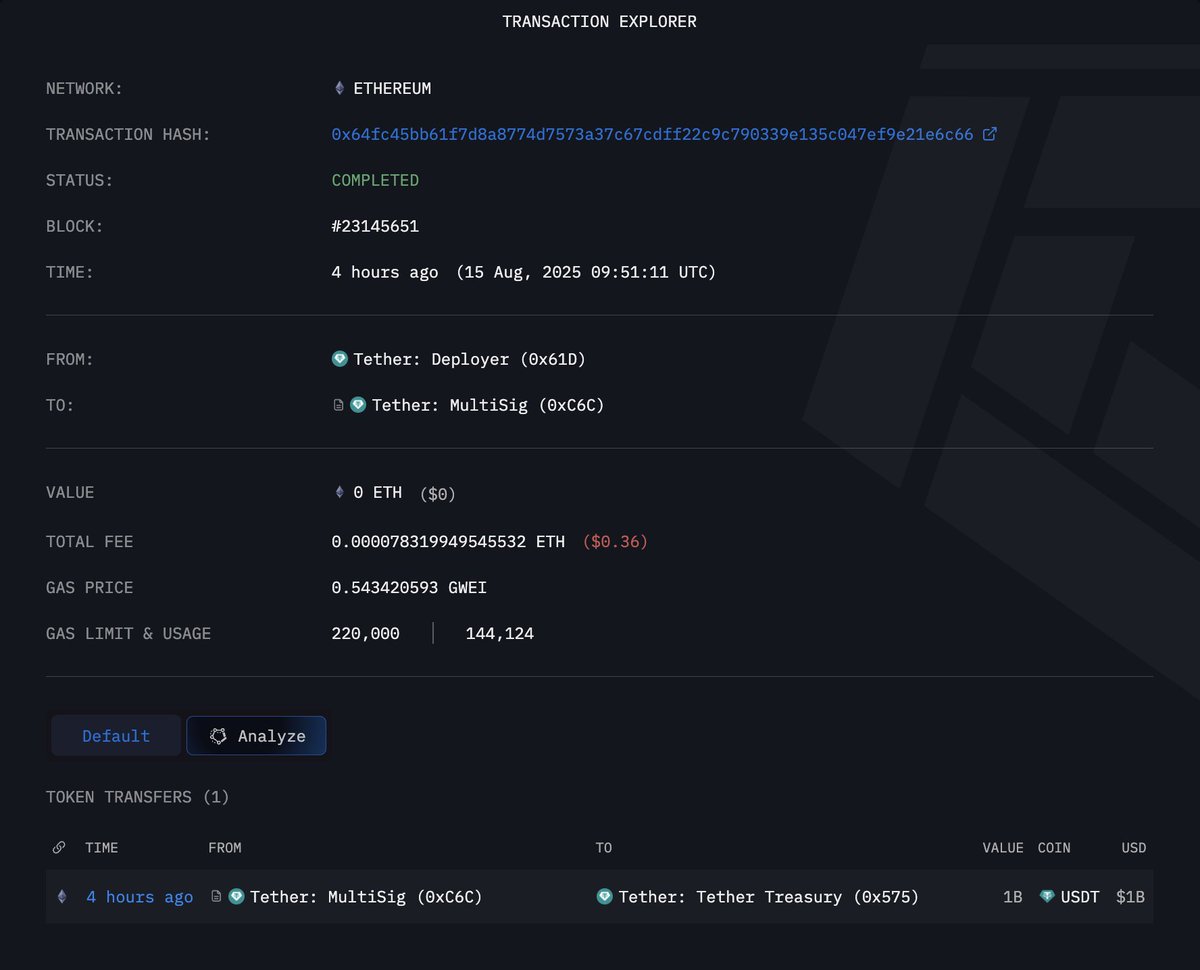Select the Default view tab
This screenshot has height=970, width=1200.
pos(116,736)
